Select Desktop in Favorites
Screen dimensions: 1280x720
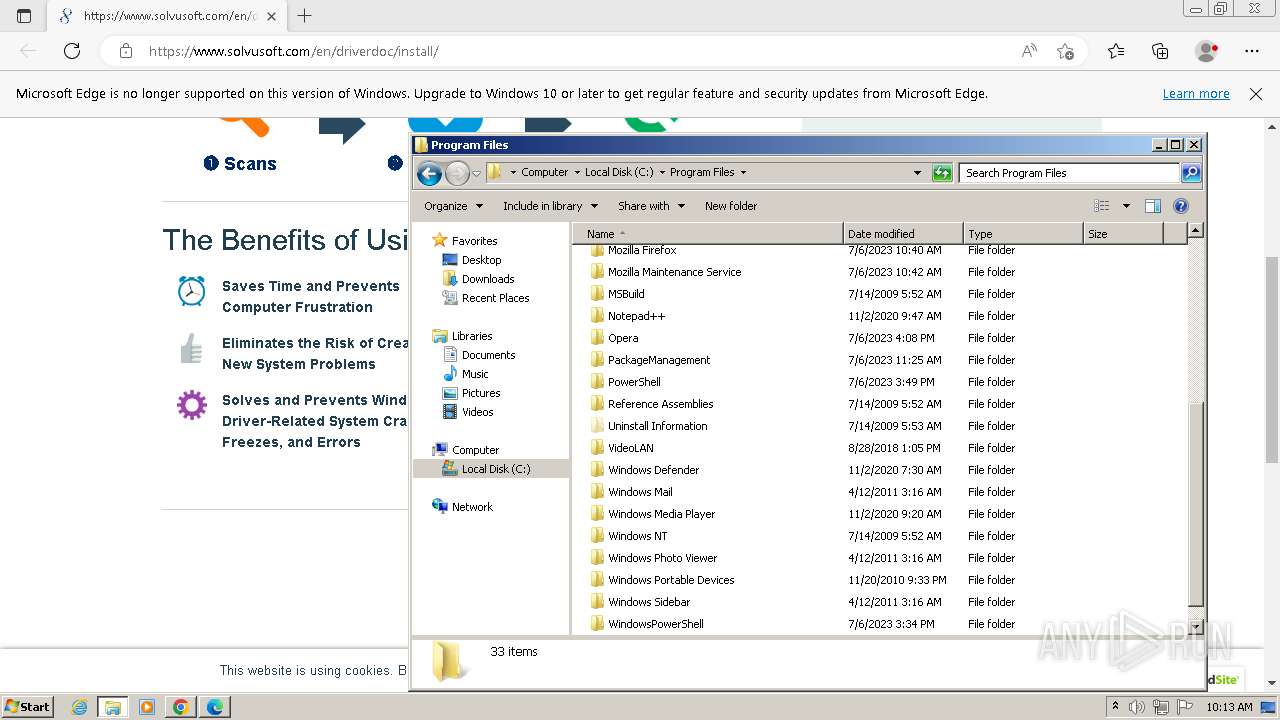pyautogui.click(x=481, y=260)
